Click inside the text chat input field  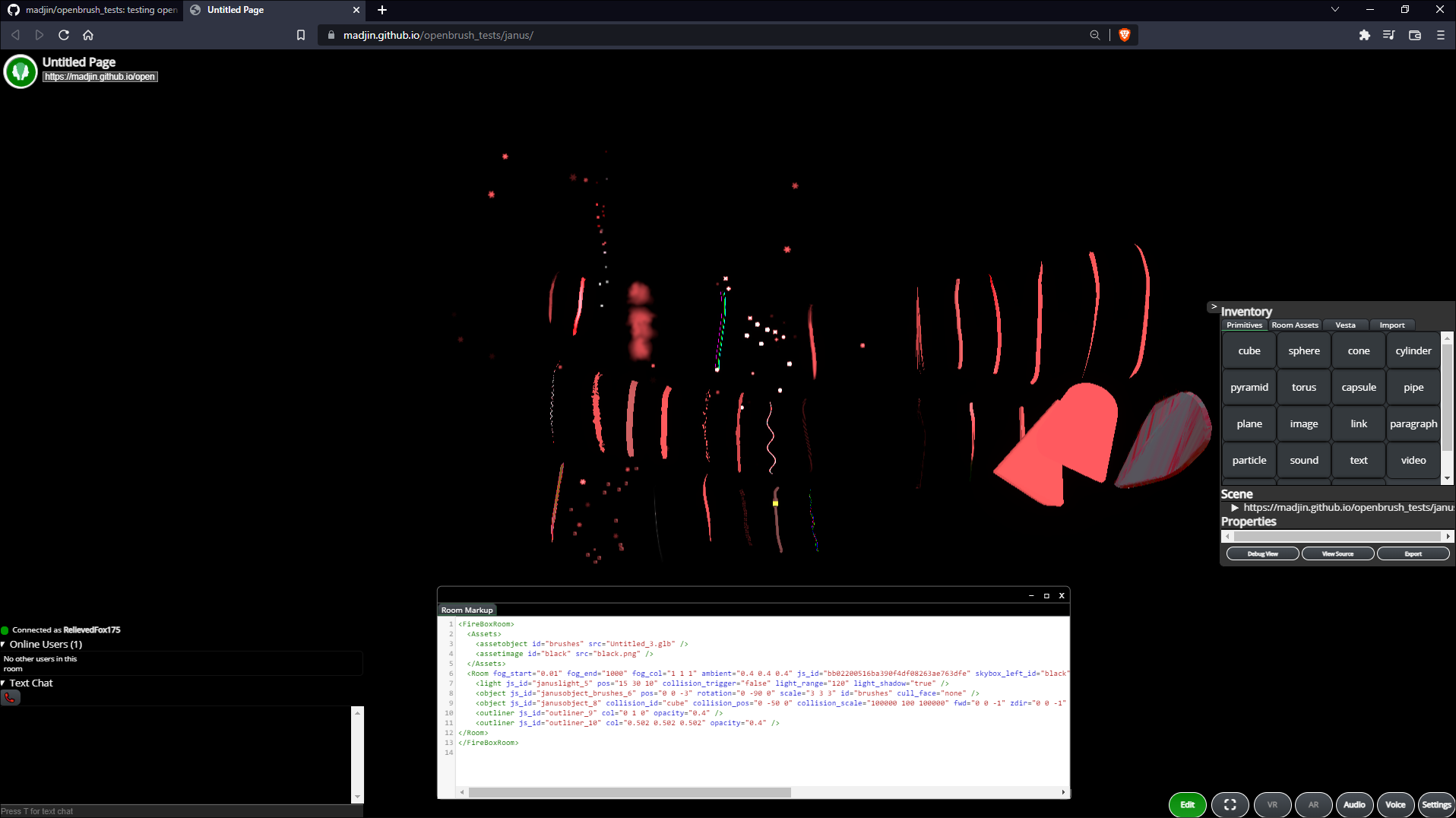180,811
